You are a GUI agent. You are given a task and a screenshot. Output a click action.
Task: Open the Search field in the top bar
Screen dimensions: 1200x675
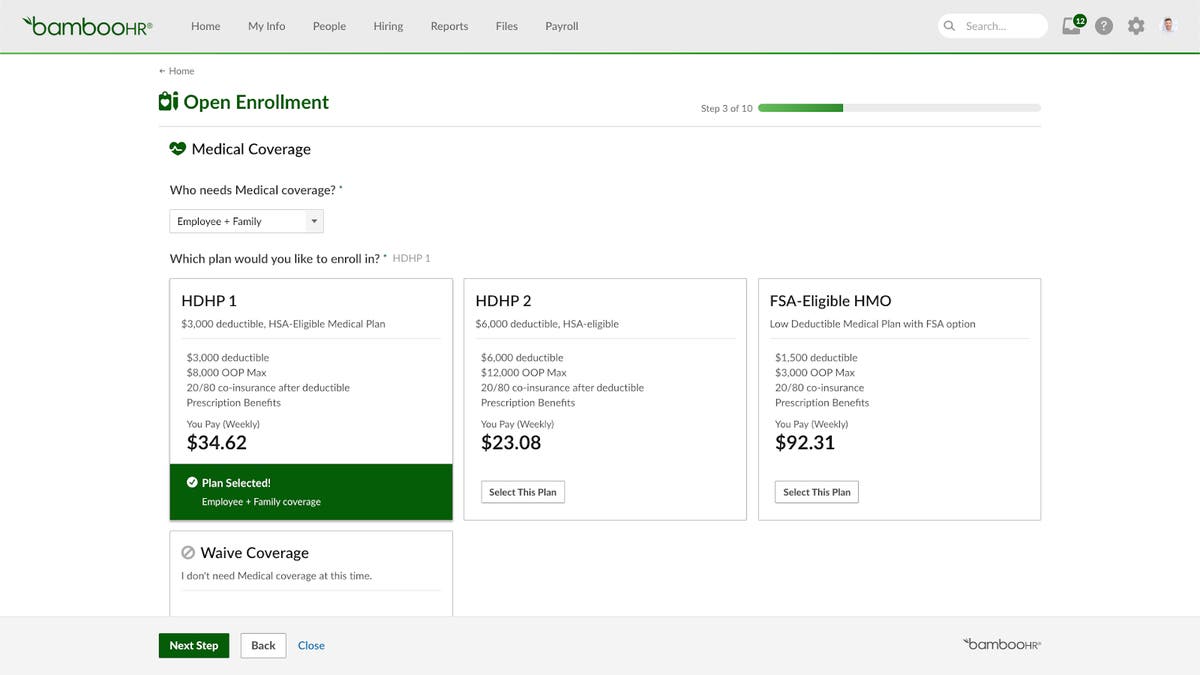(x=992, y=25)
